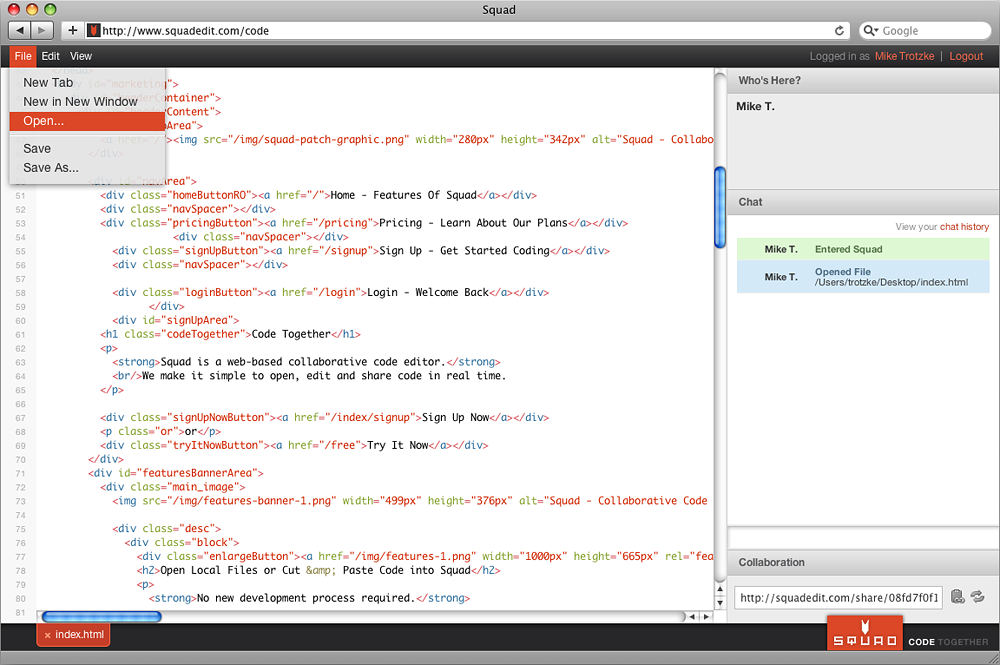This screenshot has height=665, width=1000.
Task: Open the chat history link
Action: [x=964, y=227]
